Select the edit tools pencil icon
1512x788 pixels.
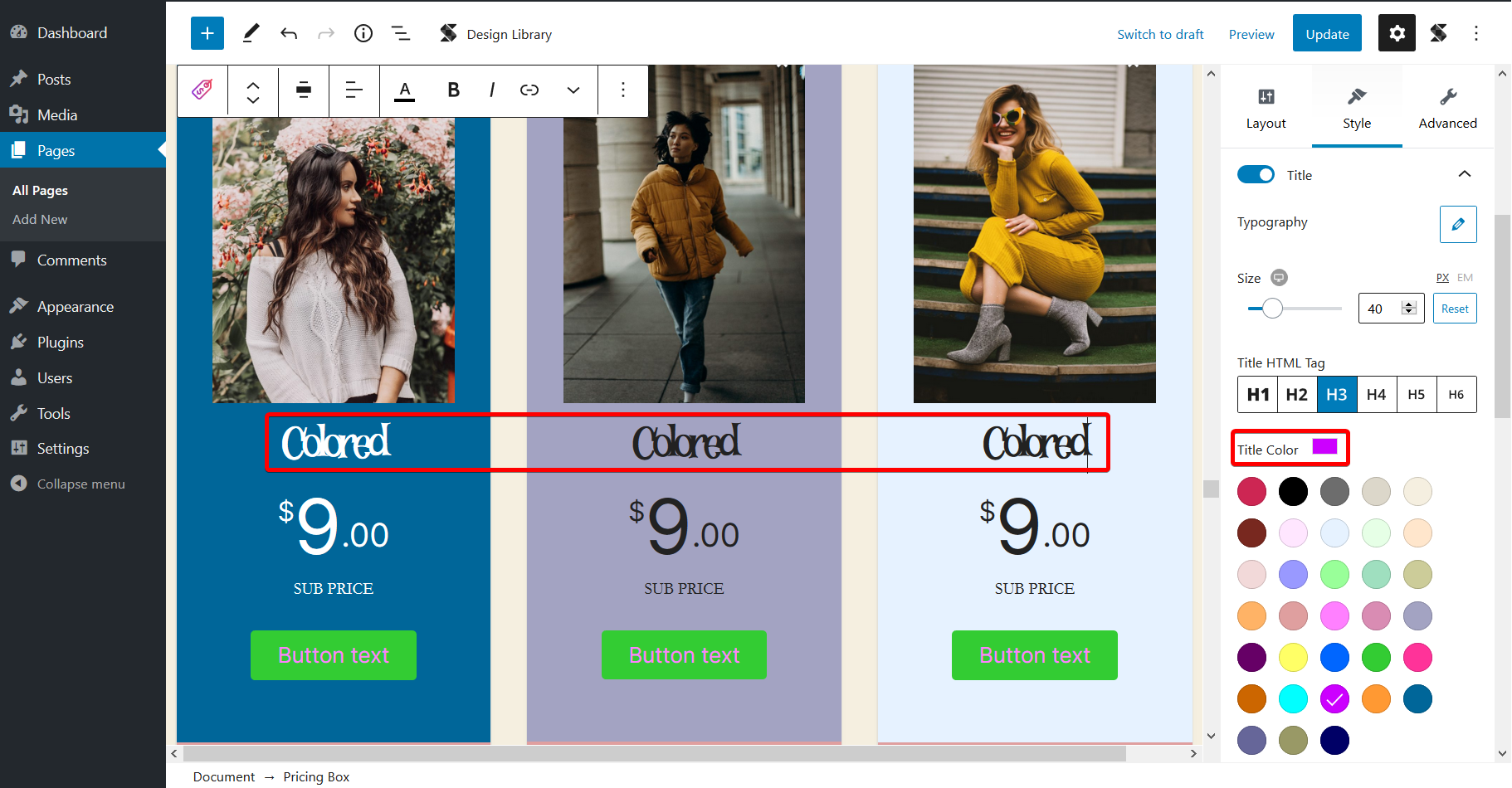tap(251, 33)
